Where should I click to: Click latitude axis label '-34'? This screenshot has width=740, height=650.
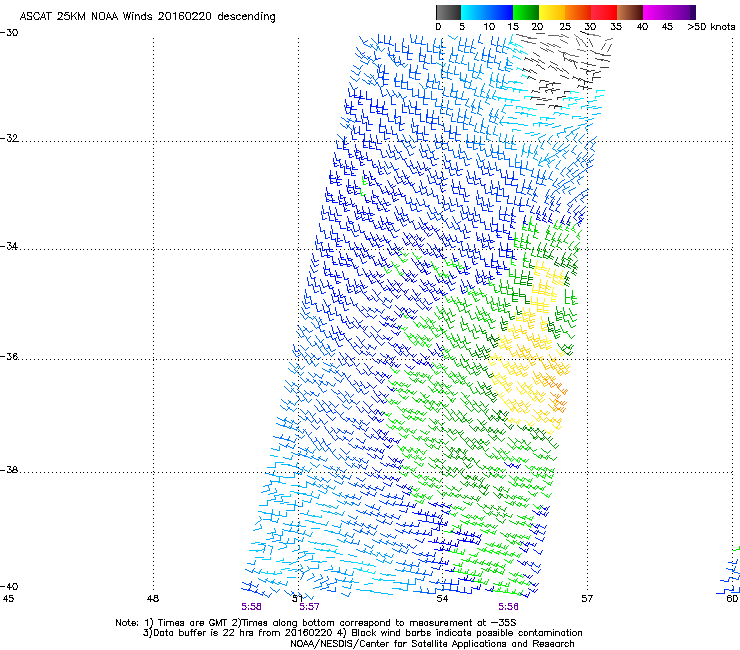point(9,246)
